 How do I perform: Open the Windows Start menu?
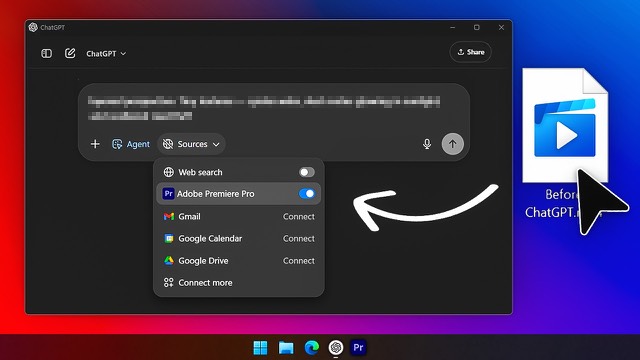pos(260,348)
